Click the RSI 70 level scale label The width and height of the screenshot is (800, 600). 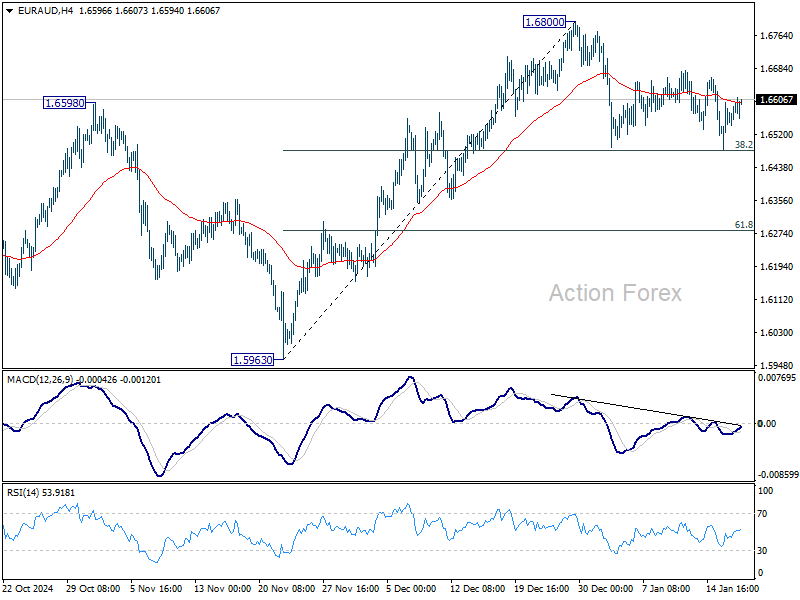tap(762, 514)
